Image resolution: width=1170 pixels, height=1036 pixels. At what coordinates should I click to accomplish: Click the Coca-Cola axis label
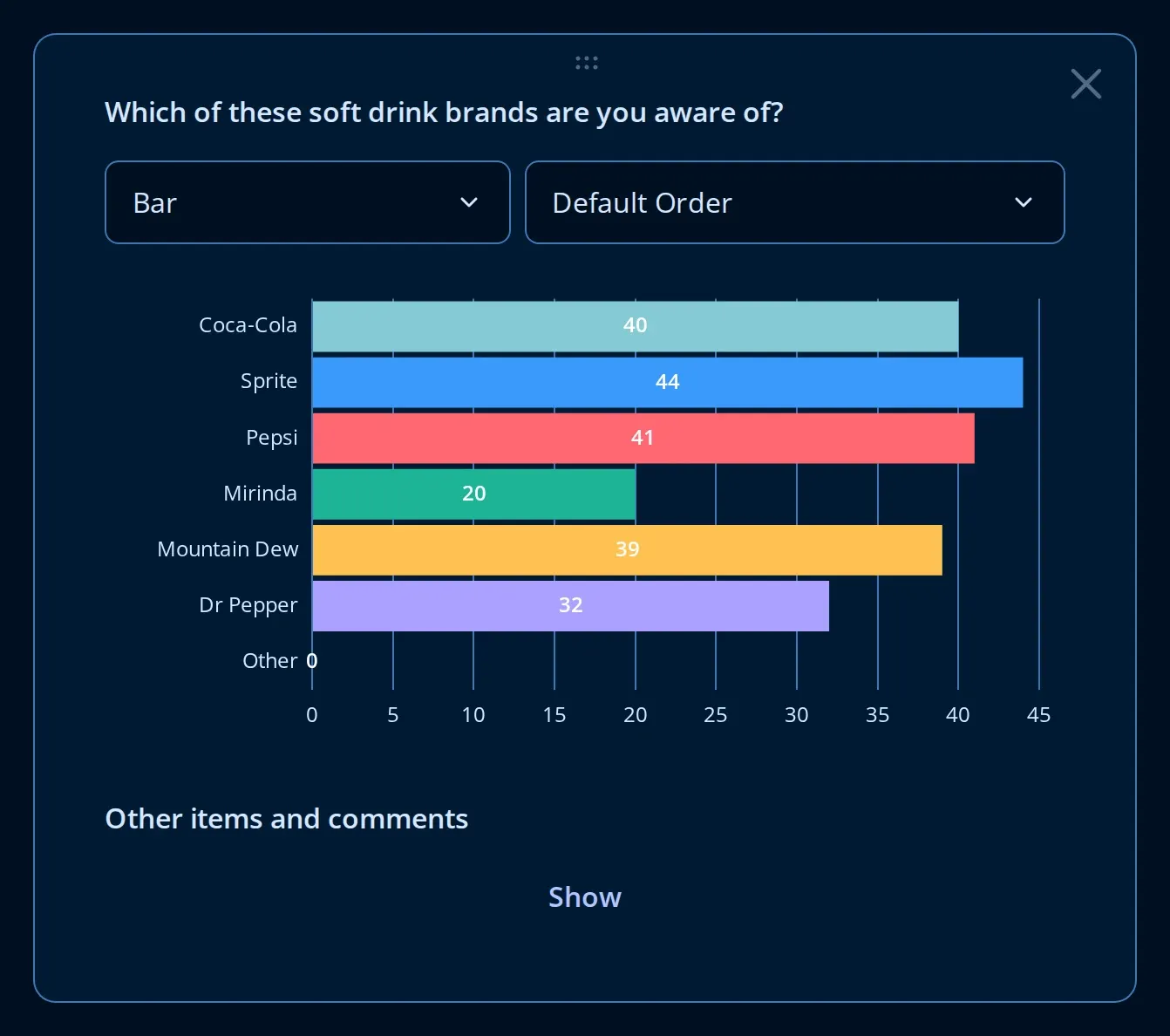[x=248, y=325]
